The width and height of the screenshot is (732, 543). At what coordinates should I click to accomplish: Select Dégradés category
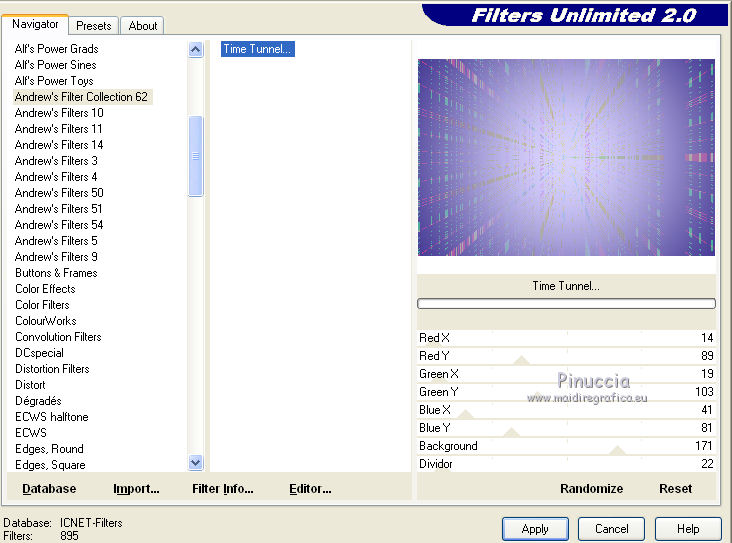coord(38,401)
